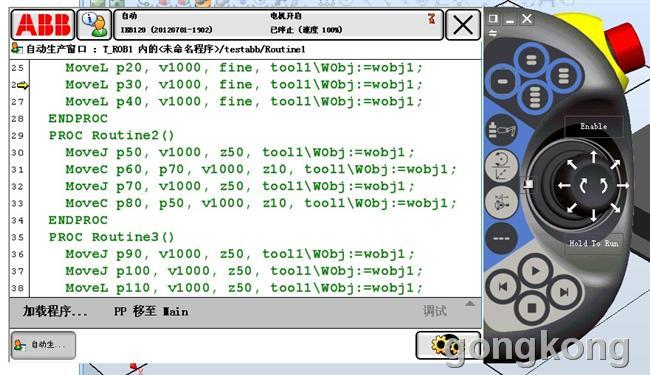This screenshot has height=375, width=650.
Task: Select PP 移至 Main option
Action: pyautogui.click(x=151, y=312)
